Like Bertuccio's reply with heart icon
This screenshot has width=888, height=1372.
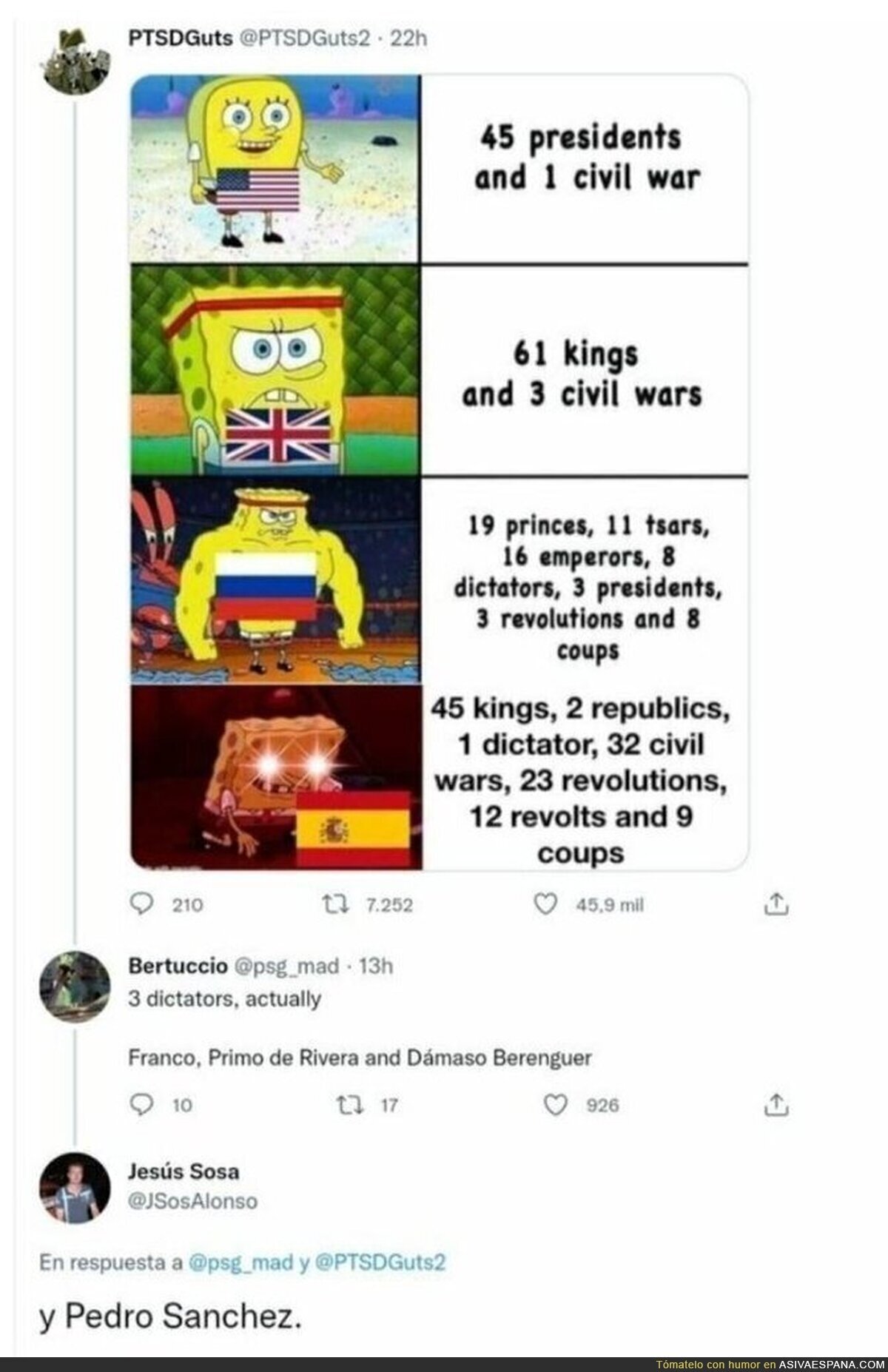(x=555, y=1104)
